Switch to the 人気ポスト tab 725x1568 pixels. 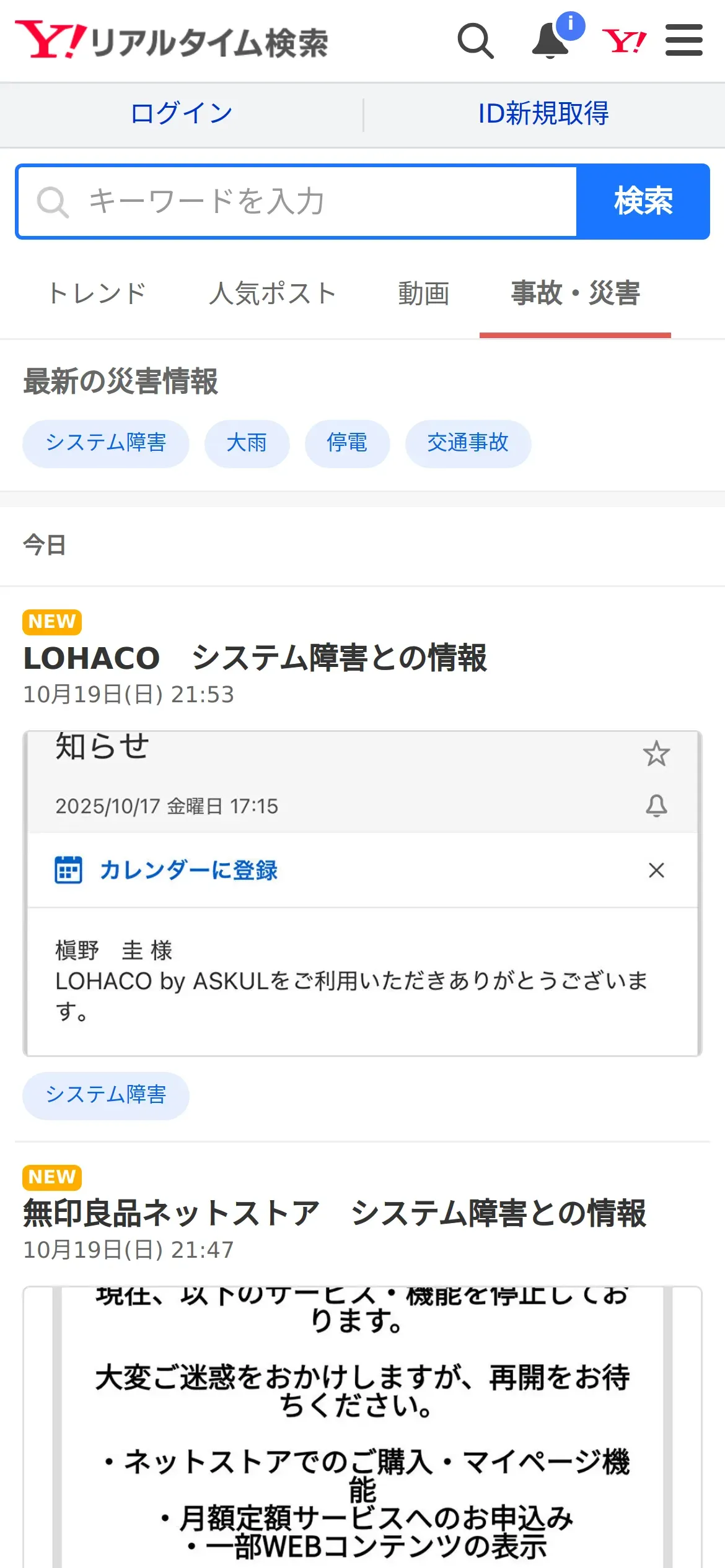pyautogui.click(x=273, y=293)
